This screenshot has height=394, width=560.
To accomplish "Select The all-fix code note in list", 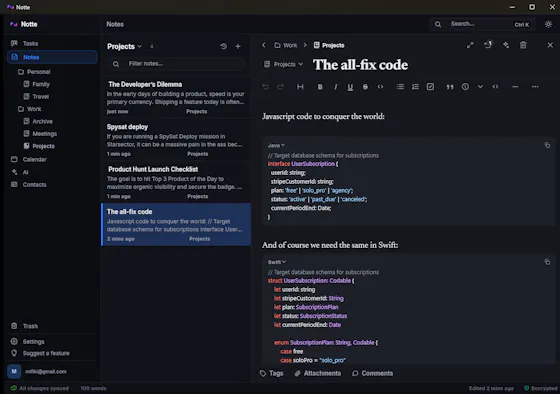I will tap(176, 224).
